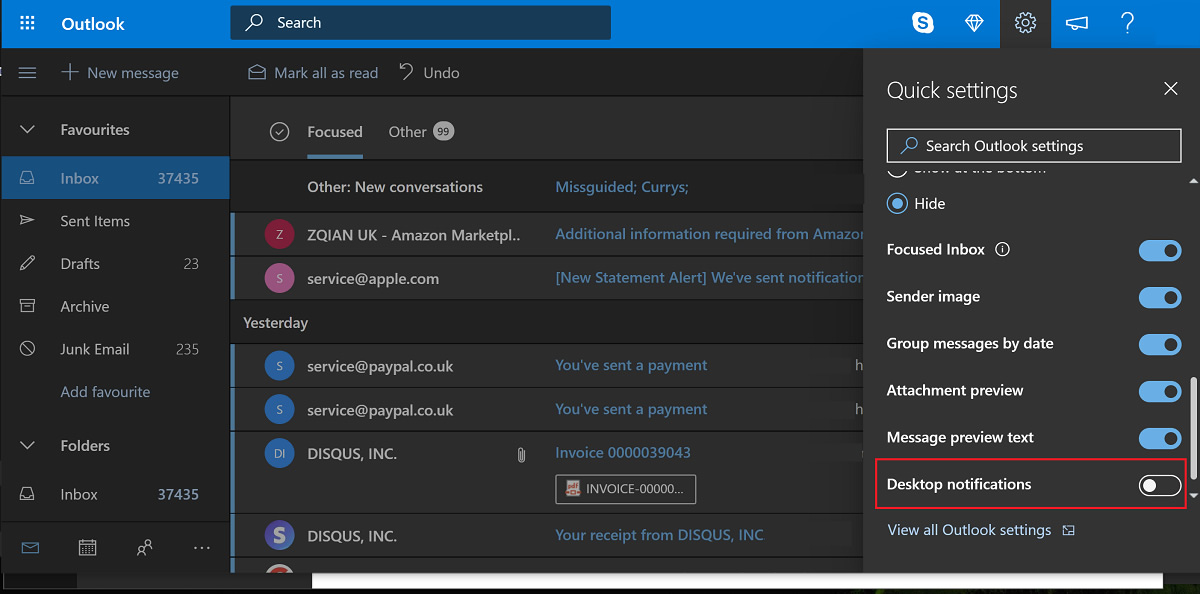Viewport: 1200px width, 594px height.
Task: Click select-all circle check icon
Action: [x=280, y=132]
